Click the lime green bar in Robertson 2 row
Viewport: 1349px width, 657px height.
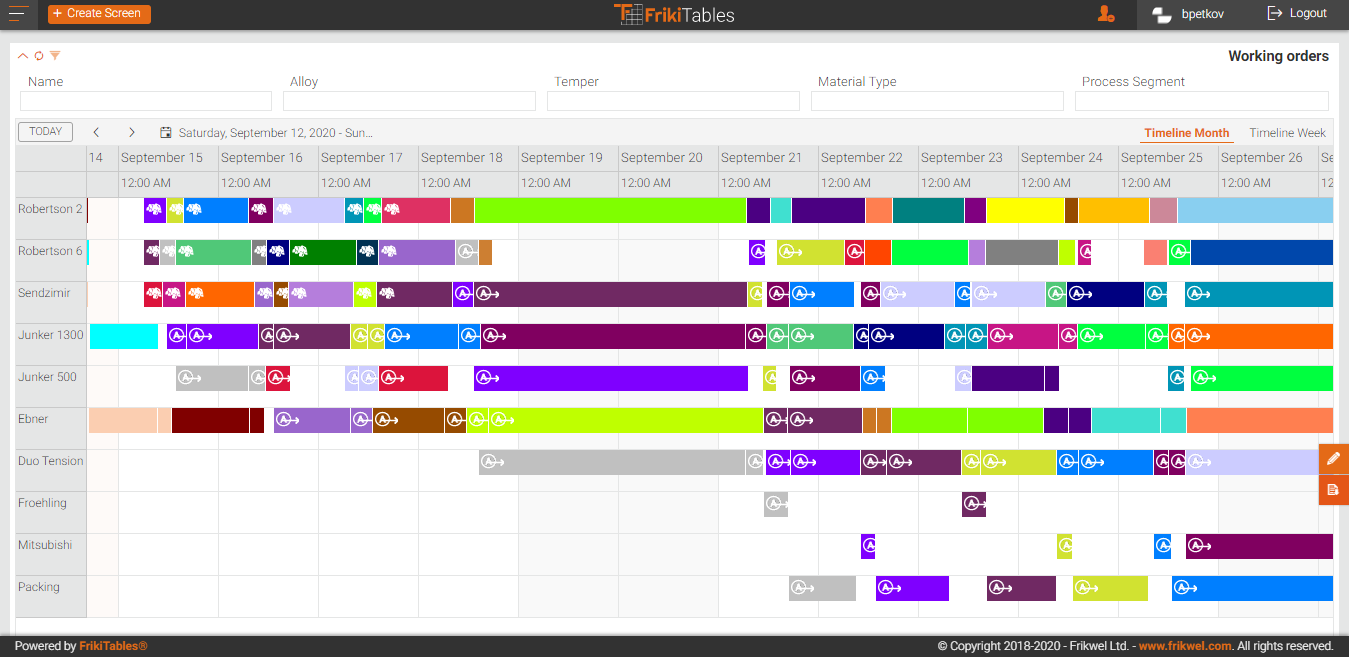click(x=610, y=210)
